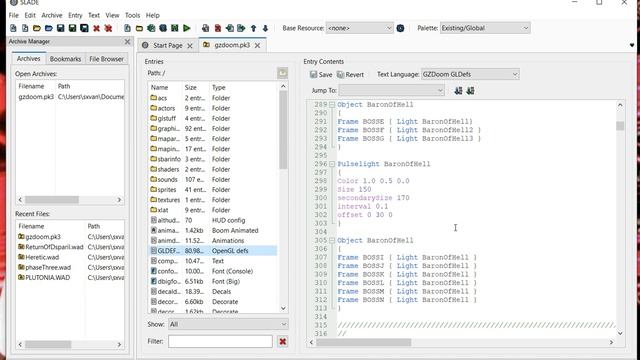
Task: Clear the filter with the red X button
Action: coord(282,342)
